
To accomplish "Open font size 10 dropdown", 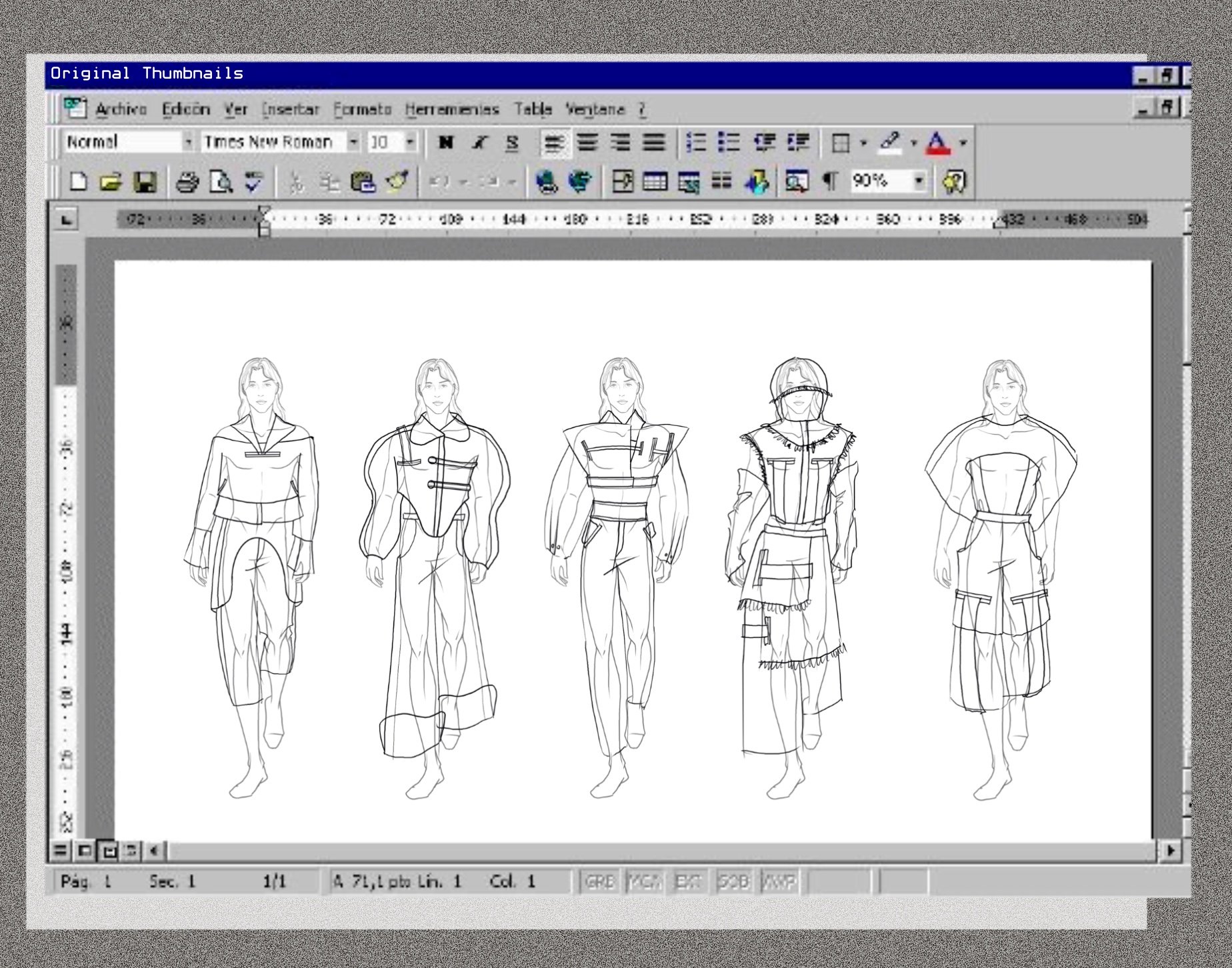I will (x=410, y=142).
